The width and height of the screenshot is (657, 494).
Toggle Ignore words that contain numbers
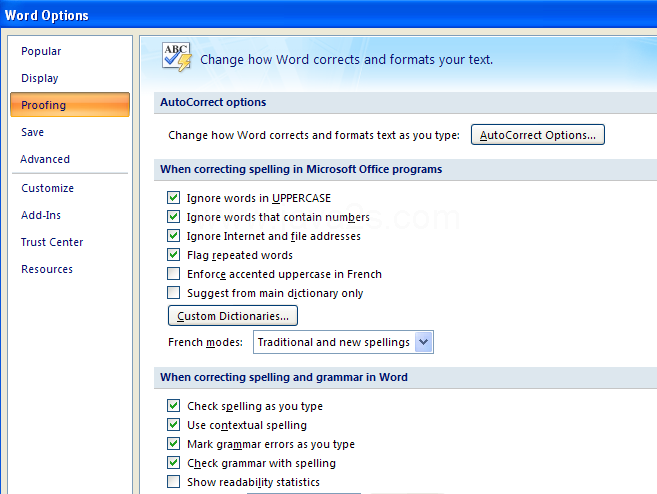click(x=173, y=217)
